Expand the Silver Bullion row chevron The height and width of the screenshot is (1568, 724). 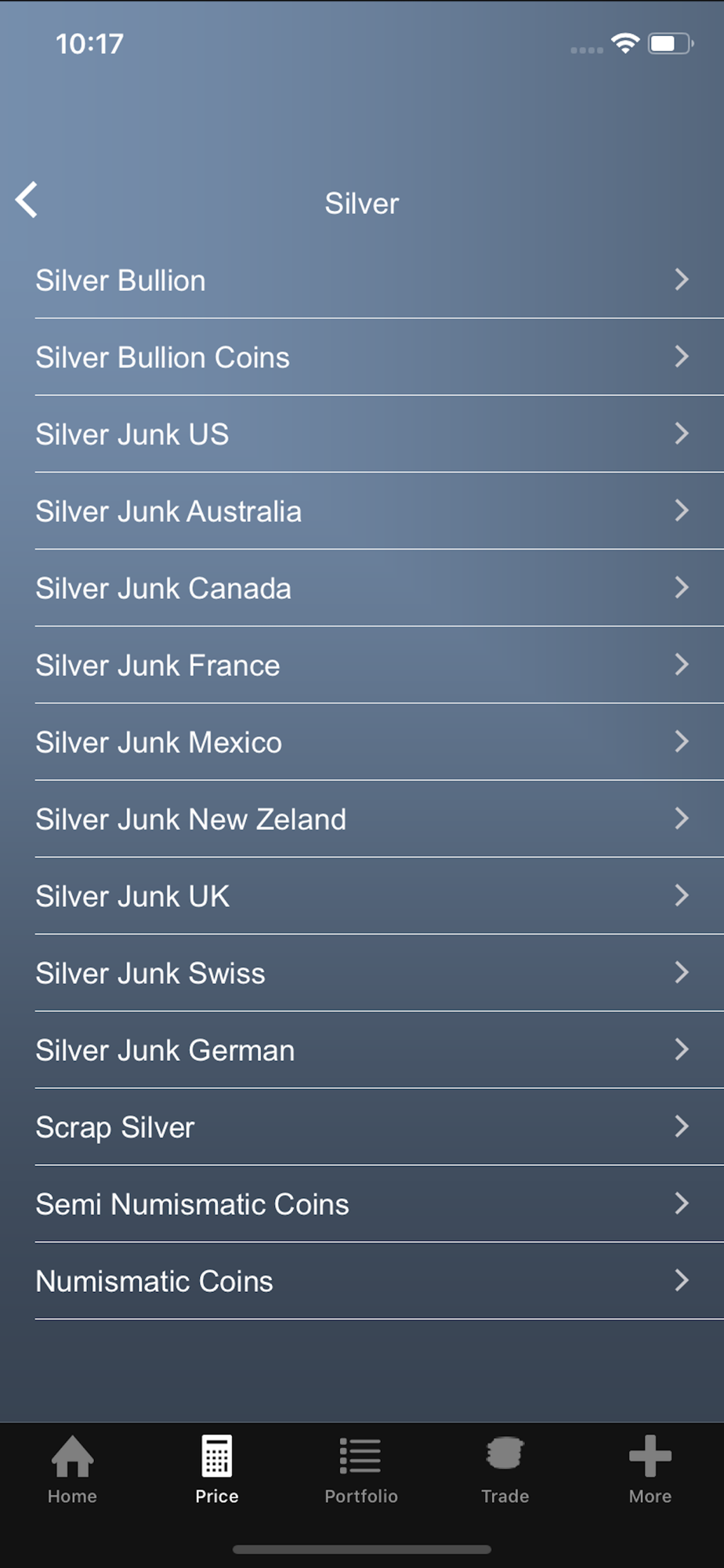point(681,280)
